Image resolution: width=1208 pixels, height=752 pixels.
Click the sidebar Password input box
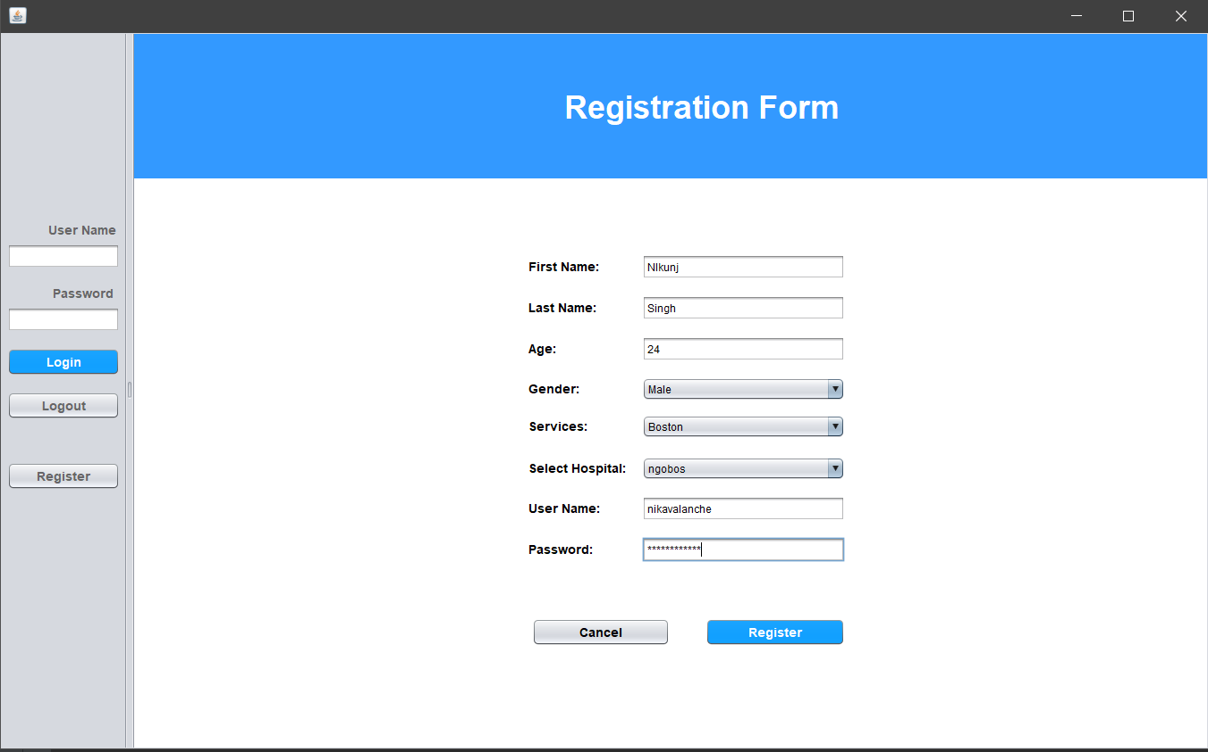63,319
